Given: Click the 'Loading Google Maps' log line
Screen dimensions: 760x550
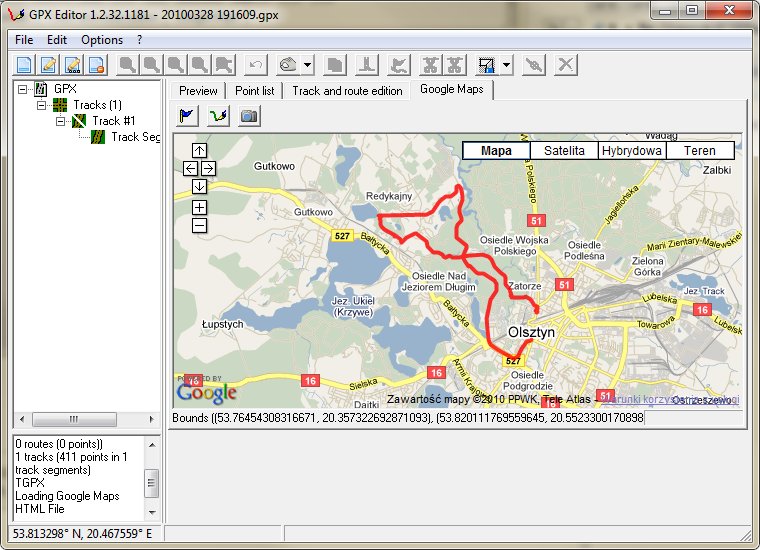Looking at the screenshot, I should (67, 496).
